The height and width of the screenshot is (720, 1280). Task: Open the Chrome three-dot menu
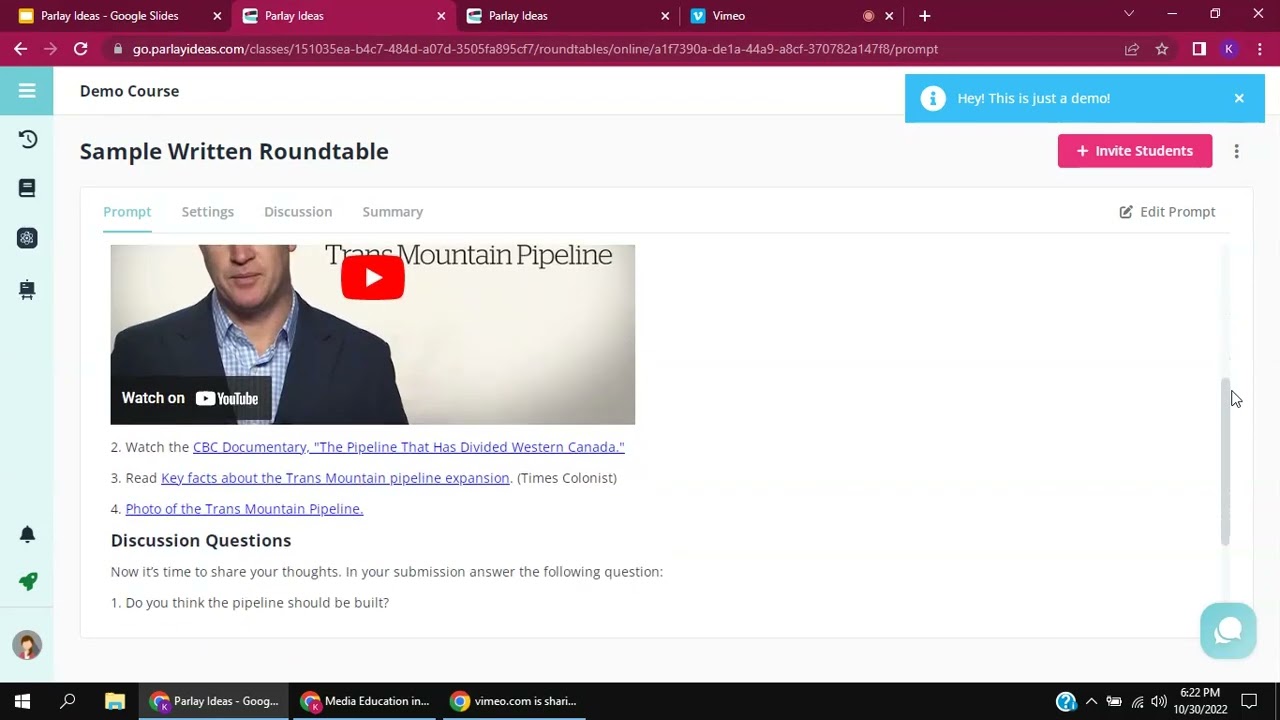(x=1259, y=49)
